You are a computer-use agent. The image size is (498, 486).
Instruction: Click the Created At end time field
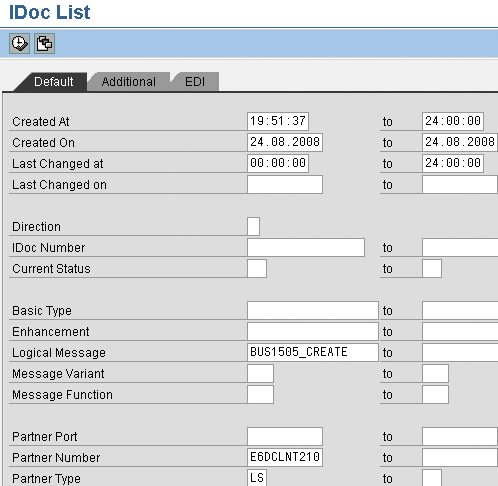[453, 121]
